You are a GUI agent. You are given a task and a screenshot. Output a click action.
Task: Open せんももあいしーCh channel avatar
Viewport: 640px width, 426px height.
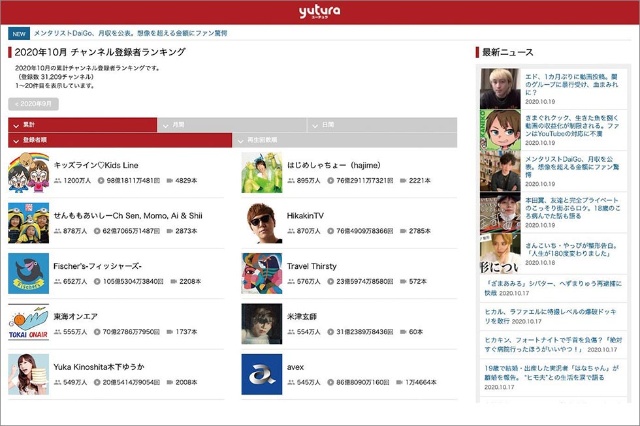pyautogui.click(x=29, y=223)
